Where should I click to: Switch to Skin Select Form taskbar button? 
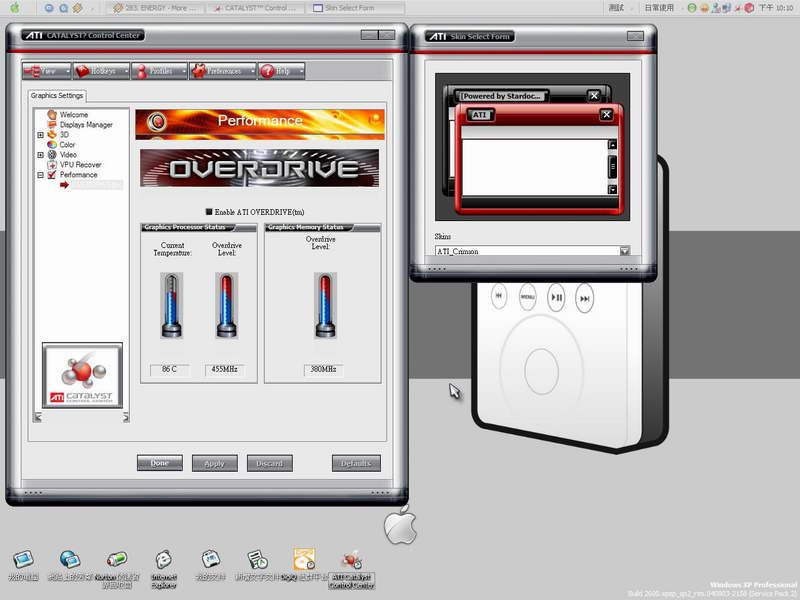point(356,8)
